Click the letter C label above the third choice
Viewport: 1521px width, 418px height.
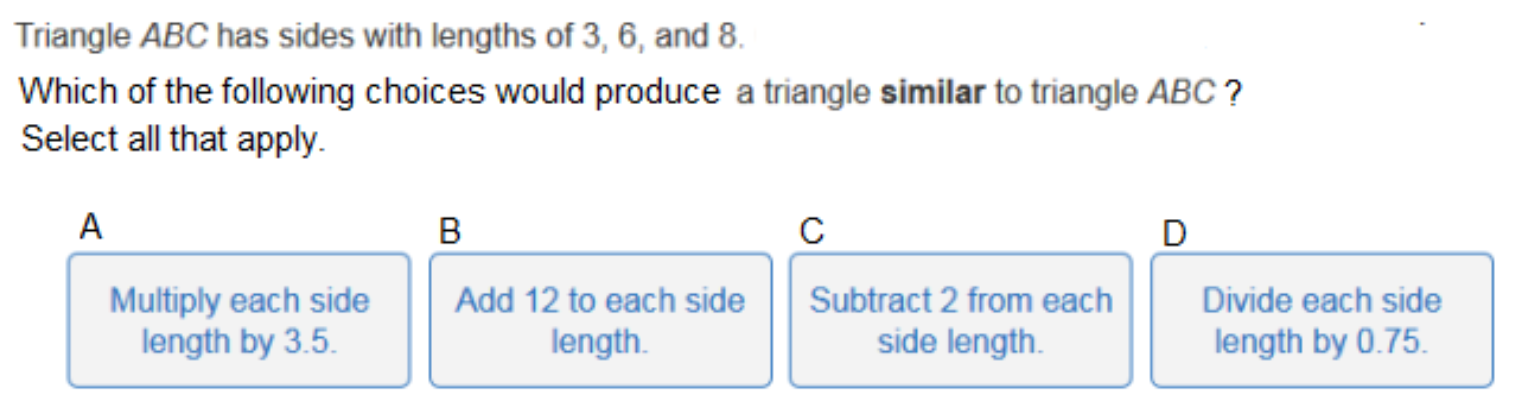point(811,231)
